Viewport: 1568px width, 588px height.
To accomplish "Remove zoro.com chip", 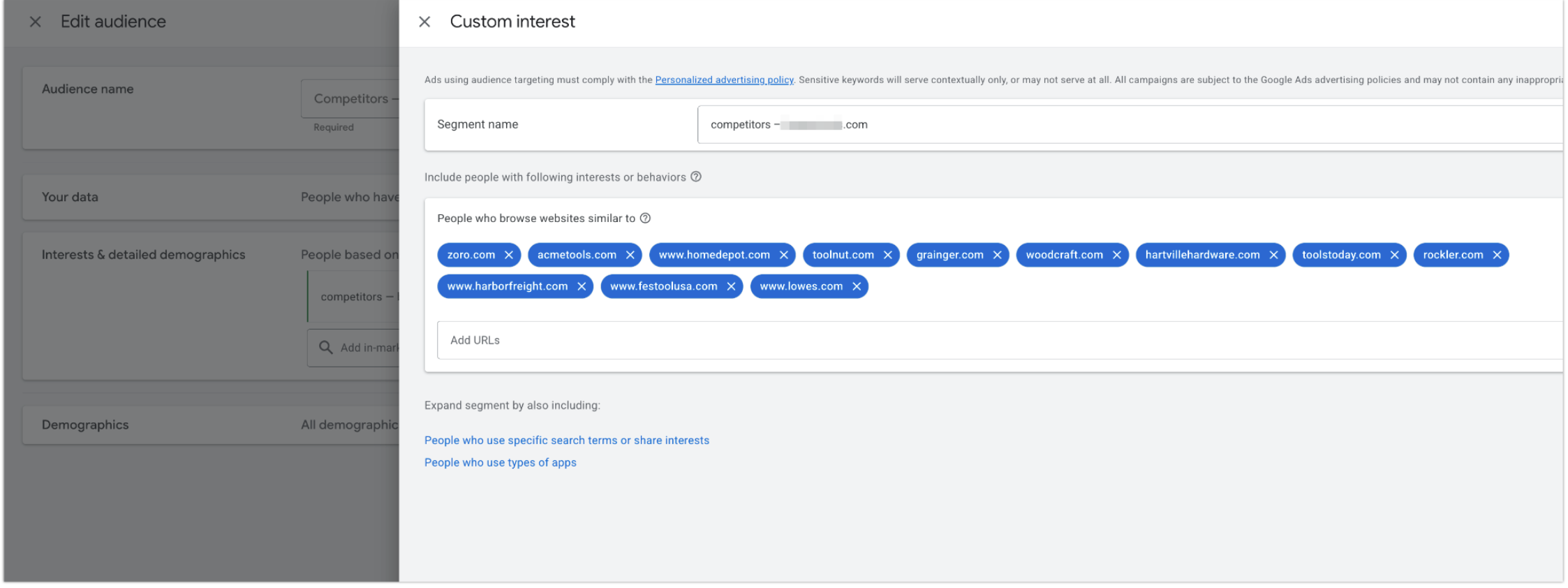I will point(509,255).
